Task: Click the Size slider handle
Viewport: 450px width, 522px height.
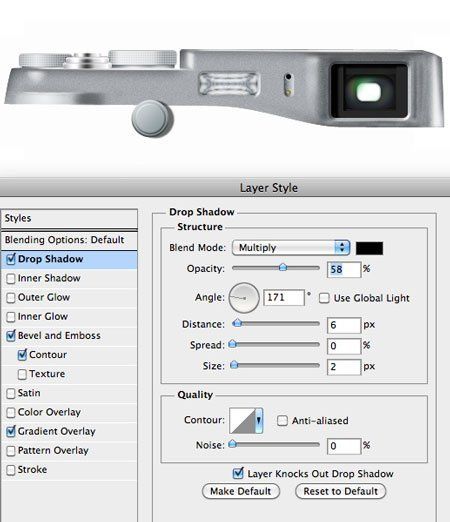Action: click(234, 365)
